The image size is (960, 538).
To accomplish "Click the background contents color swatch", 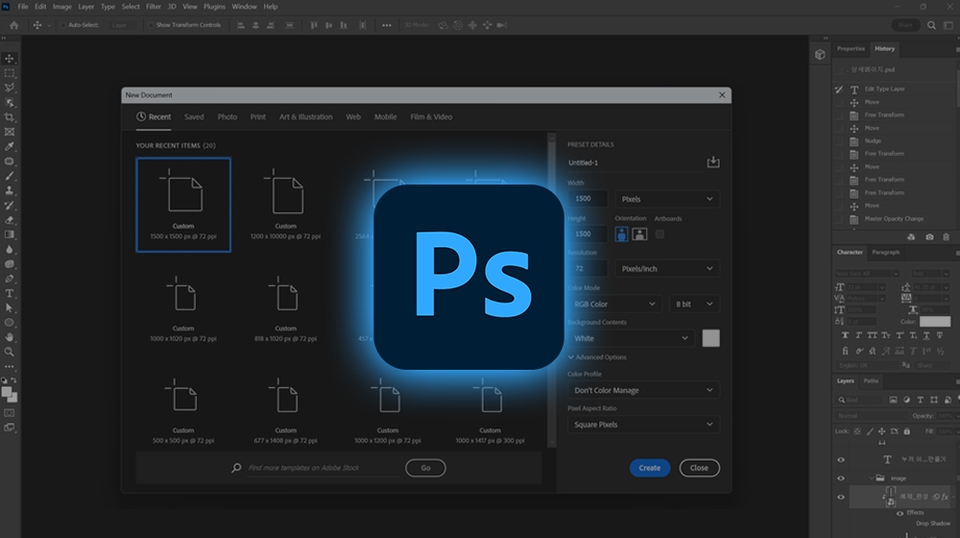I will pyautogui.click(x=711, y=338).
